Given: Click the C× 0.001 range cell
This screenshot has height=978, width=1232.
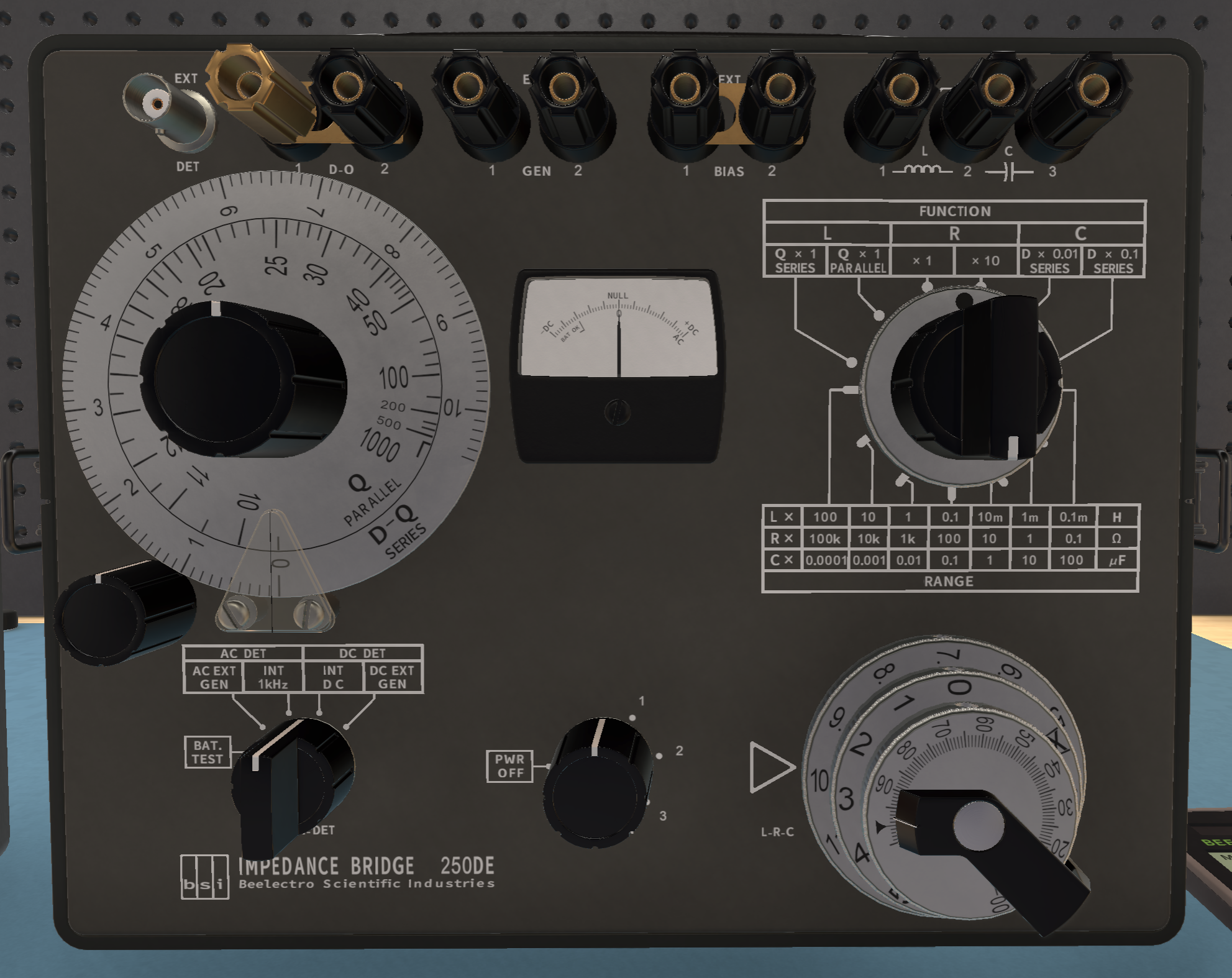Looking at the screenshot, I should pos(869,560).
